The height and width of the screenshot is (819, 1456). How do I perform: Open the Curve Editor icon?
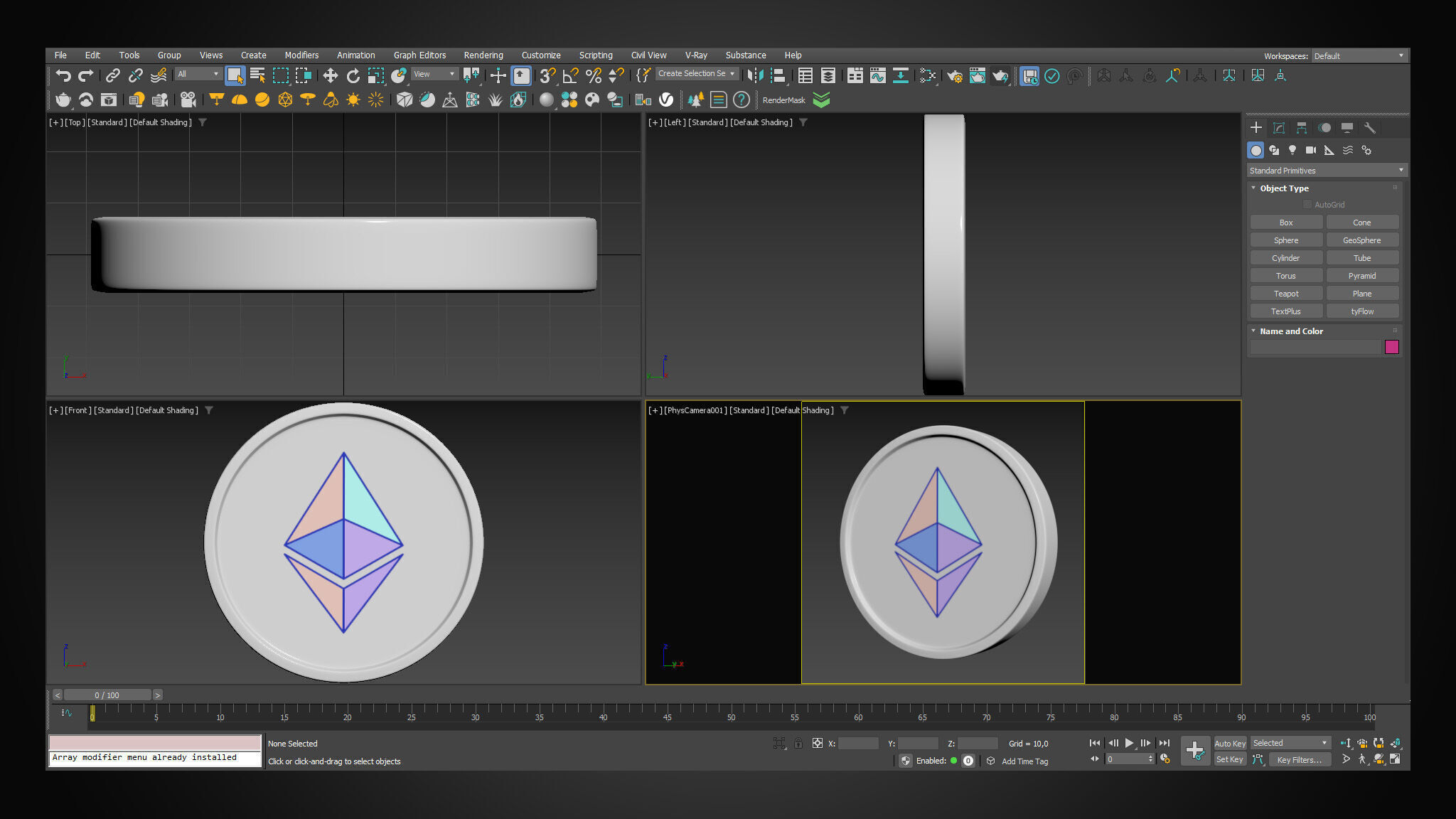pyautogui.click(x=878, y=75)
